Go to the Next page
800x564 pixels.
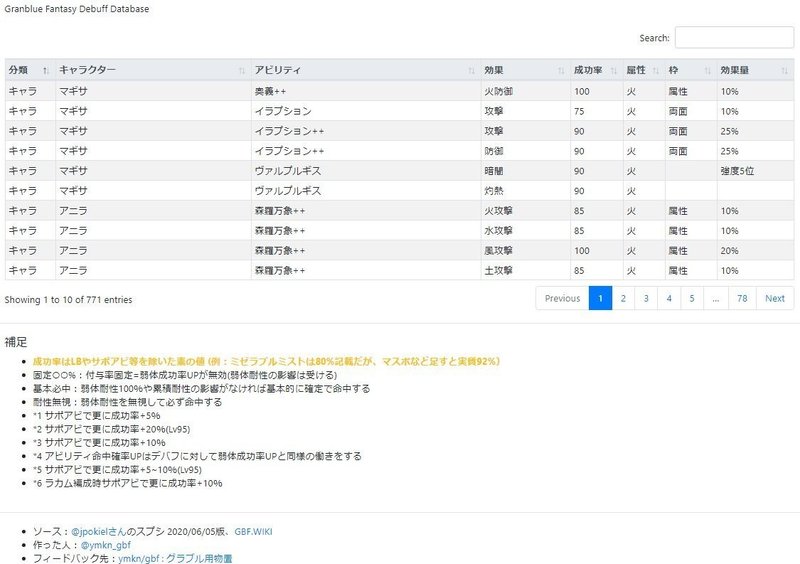click(x=774, y=299)
